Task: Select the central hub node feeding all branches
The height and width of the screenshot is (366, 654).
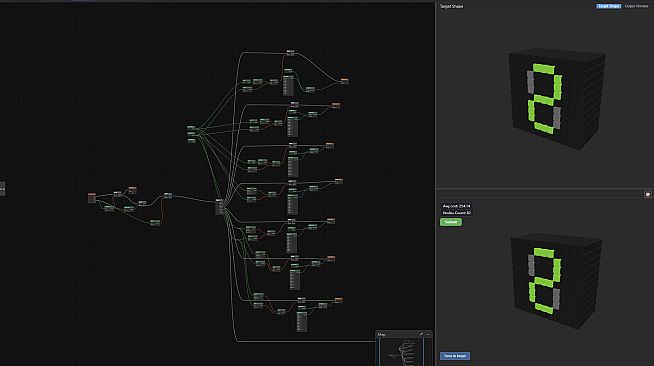Action: (x=219, y=207)
